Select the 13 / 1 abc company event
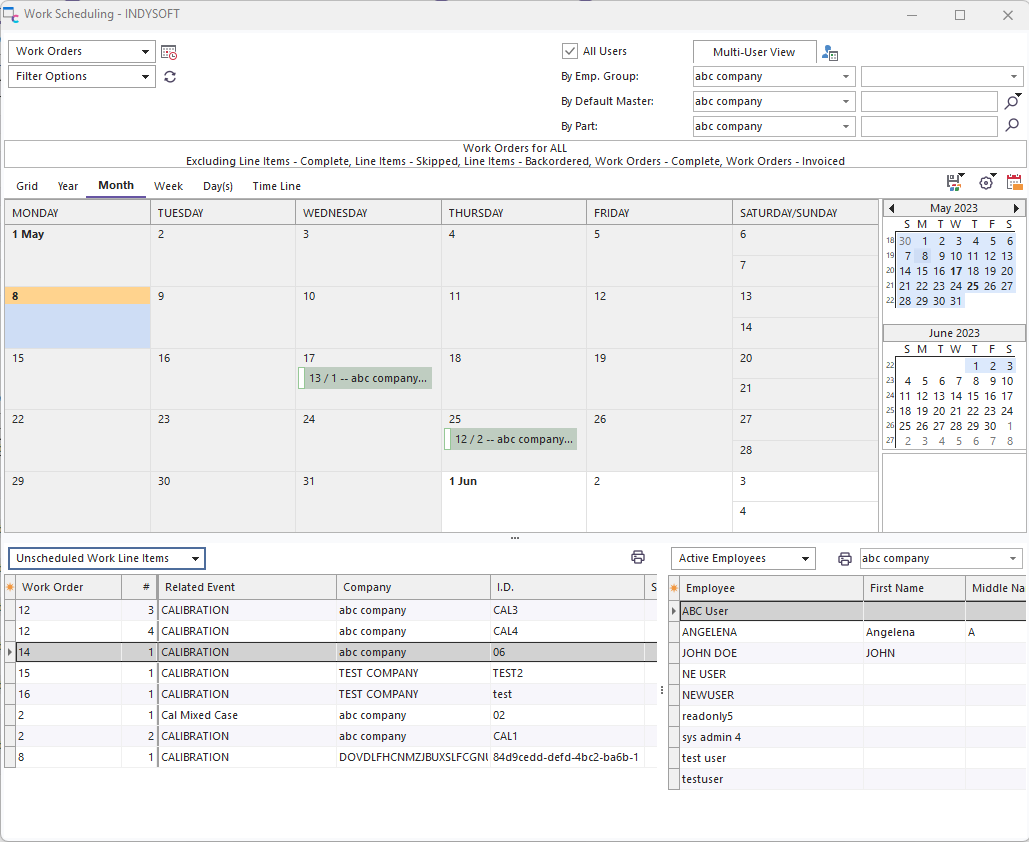 [x=366, y=378]
